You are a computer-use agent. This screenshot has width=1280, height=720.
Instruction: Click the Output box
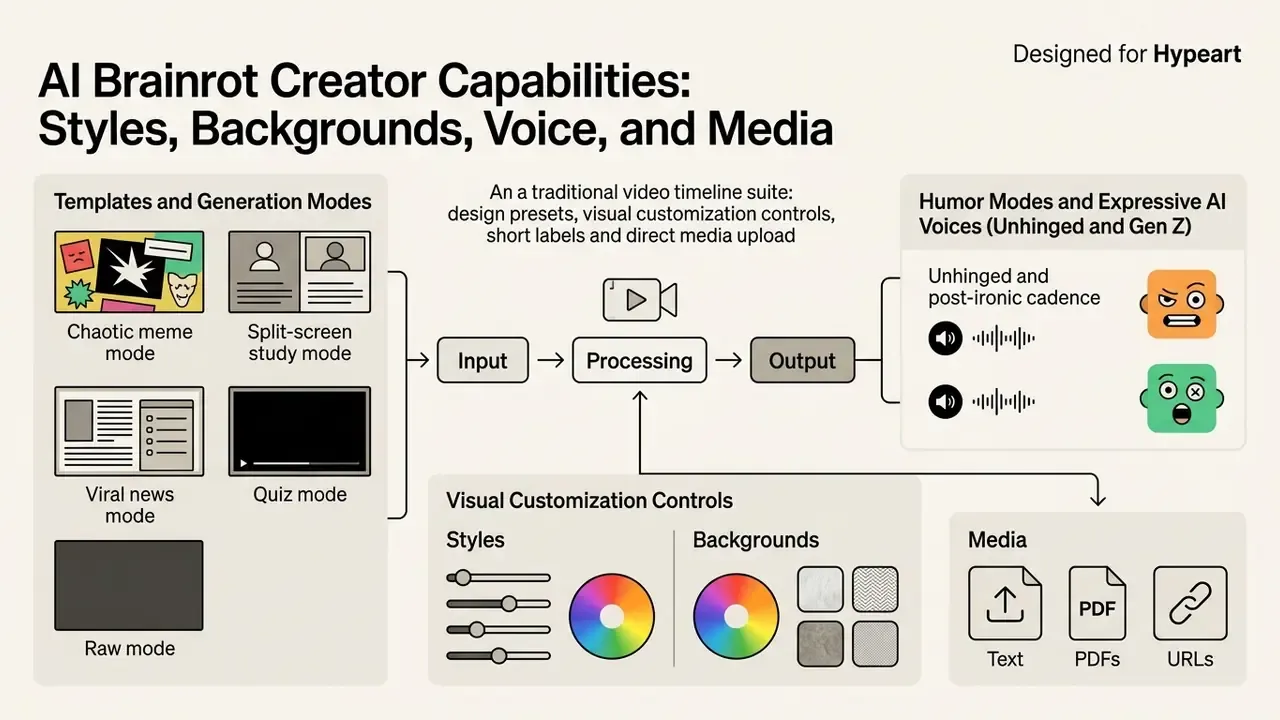click(802, 361)
